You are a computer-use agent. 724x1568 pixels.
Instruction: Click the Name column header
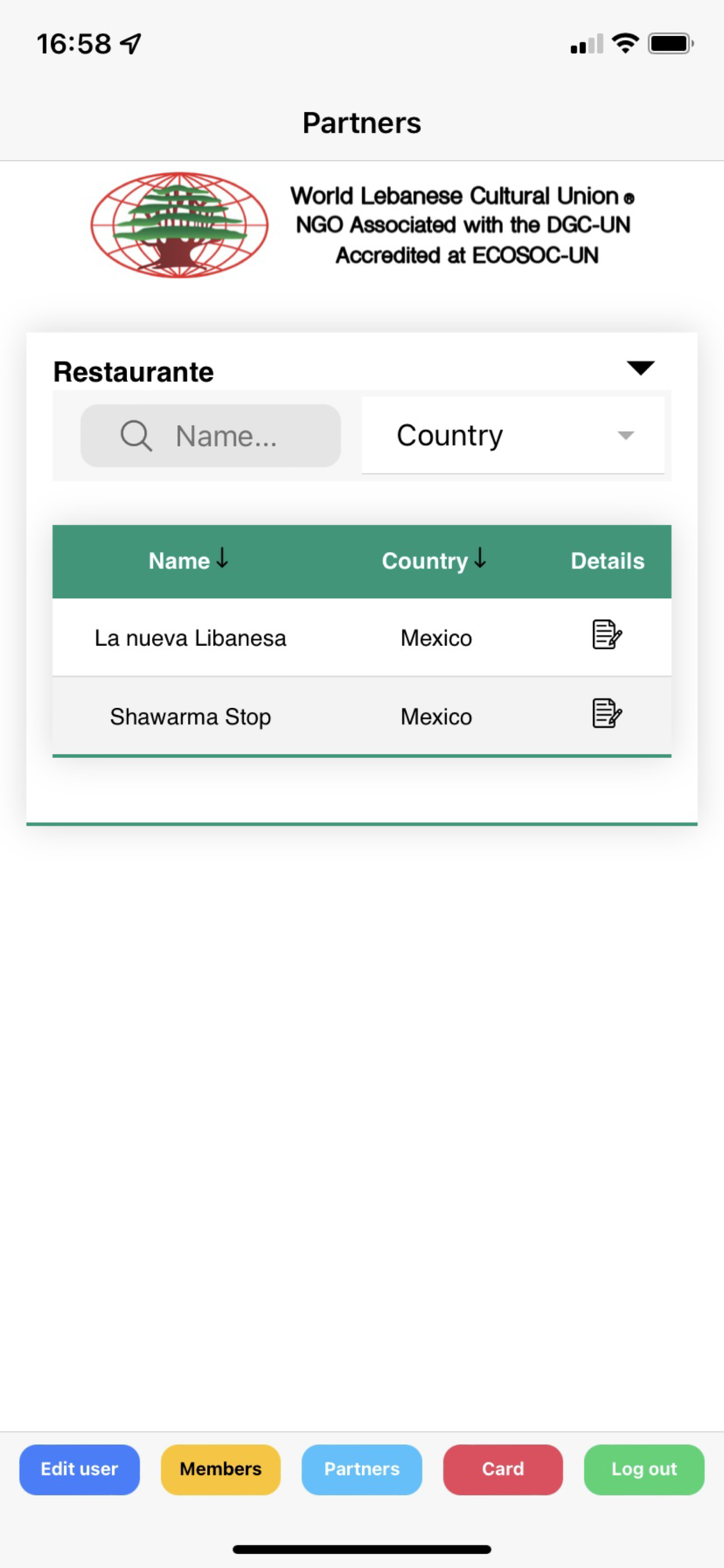pos(179,561)
